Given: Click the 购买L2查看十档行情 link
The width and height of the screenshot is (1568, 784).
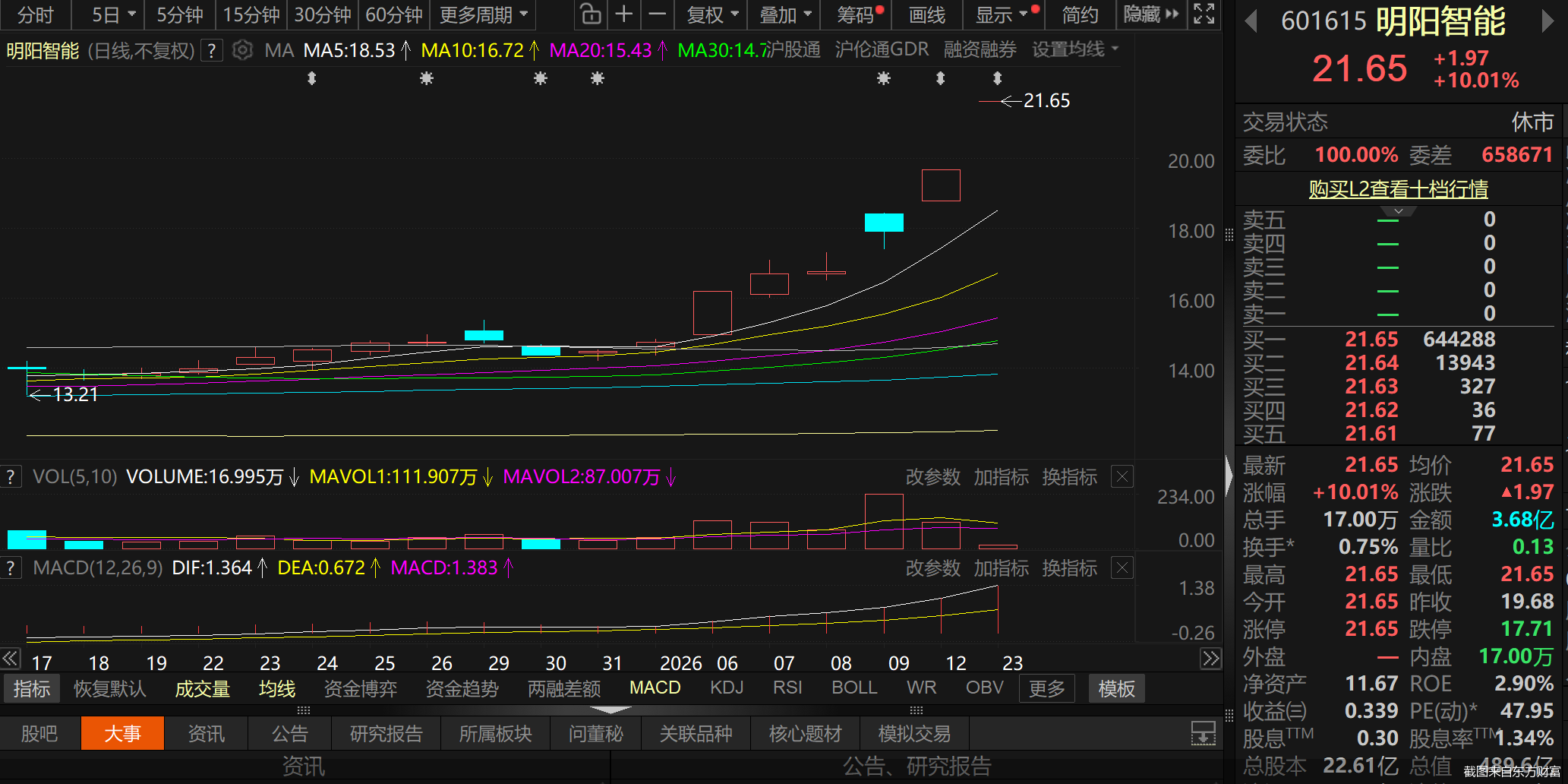Looking at the screenshot, I should coord(1399,189).
